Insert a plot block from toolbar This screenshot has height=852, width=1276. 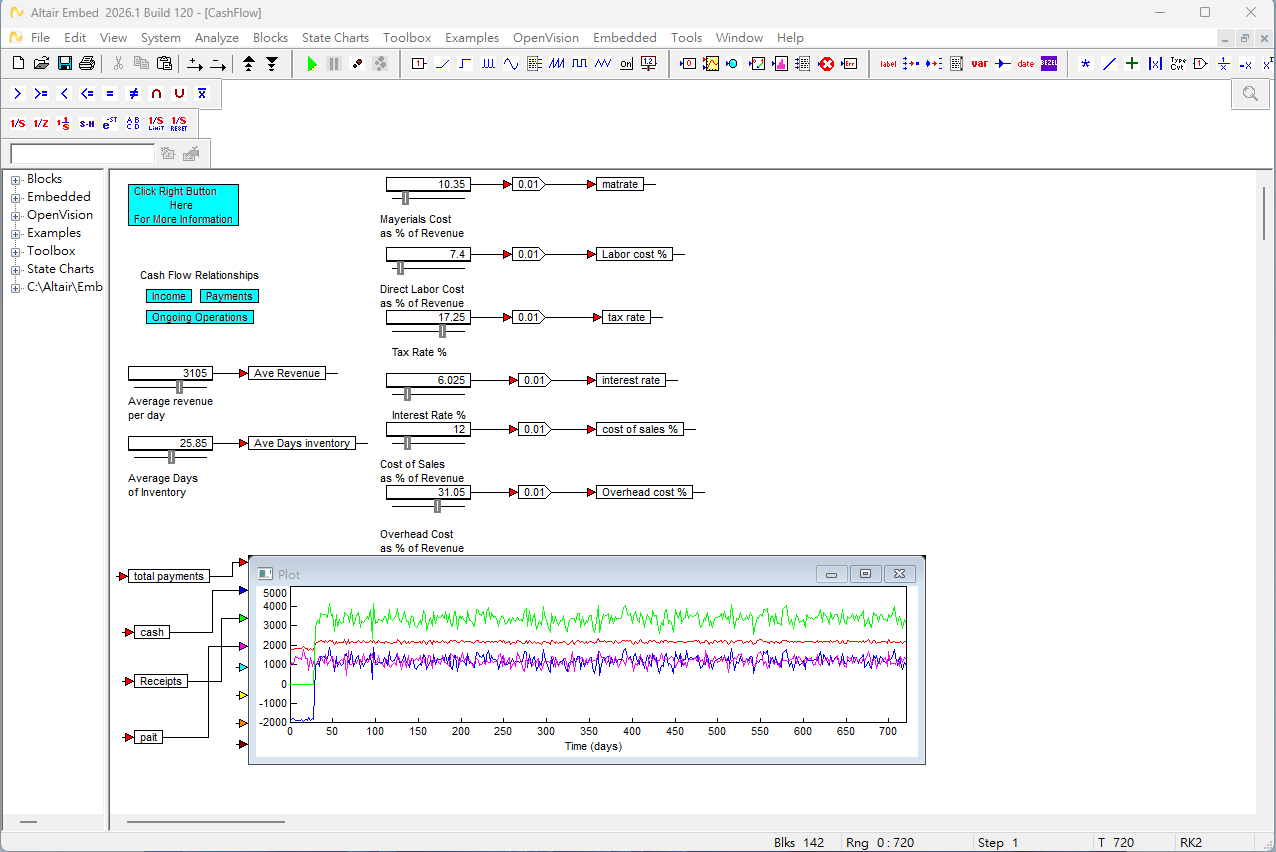pos(711,63)
